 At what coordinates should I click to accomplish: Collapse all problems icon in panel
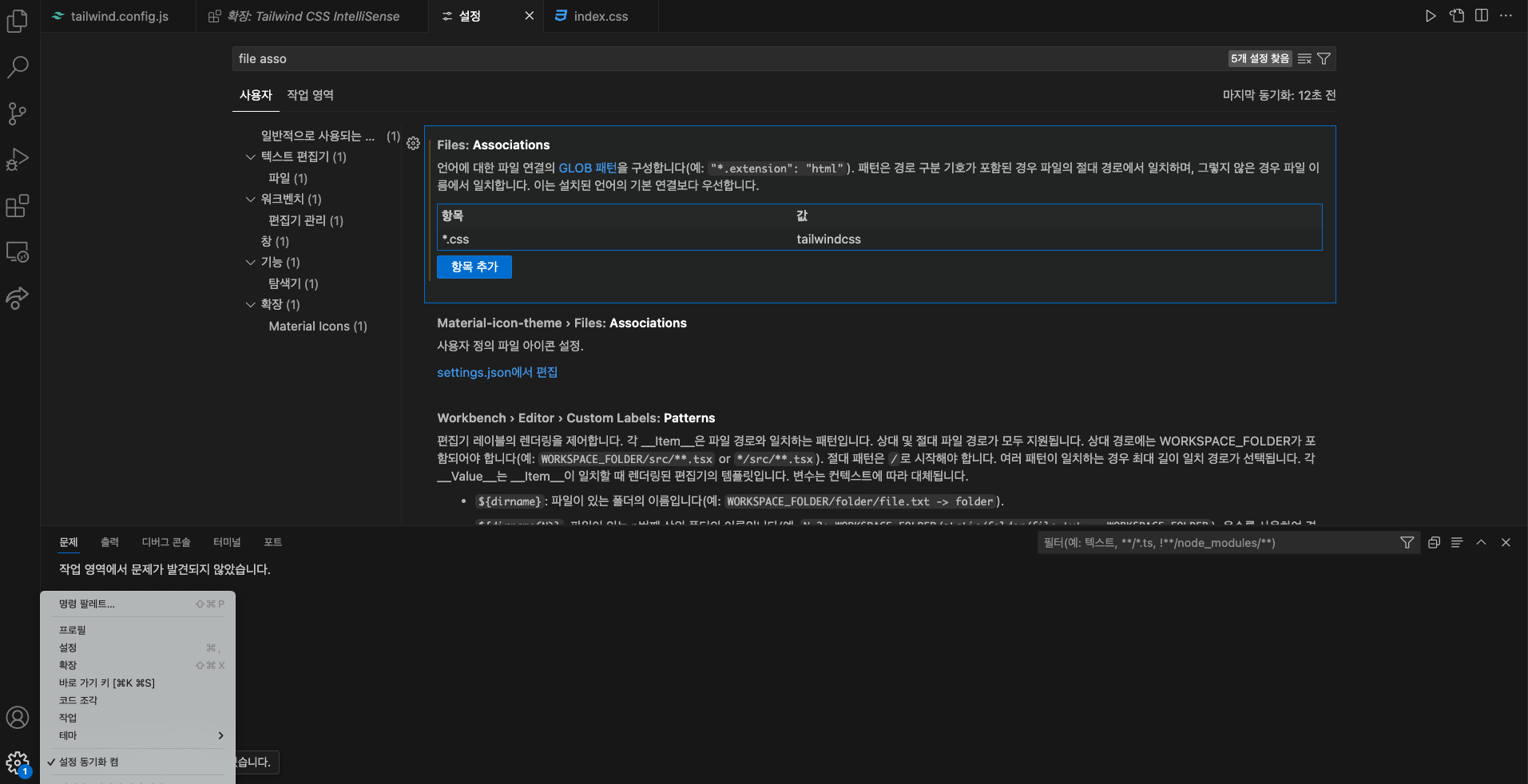pyautogui.click(x=1434, y=543)
